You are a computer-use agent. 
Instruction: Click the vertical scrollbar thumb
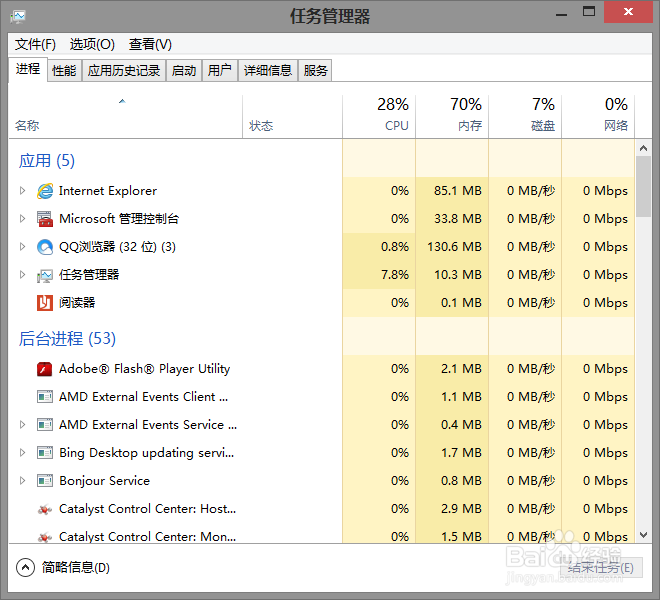pyautogui.click(x=643, y=187)
